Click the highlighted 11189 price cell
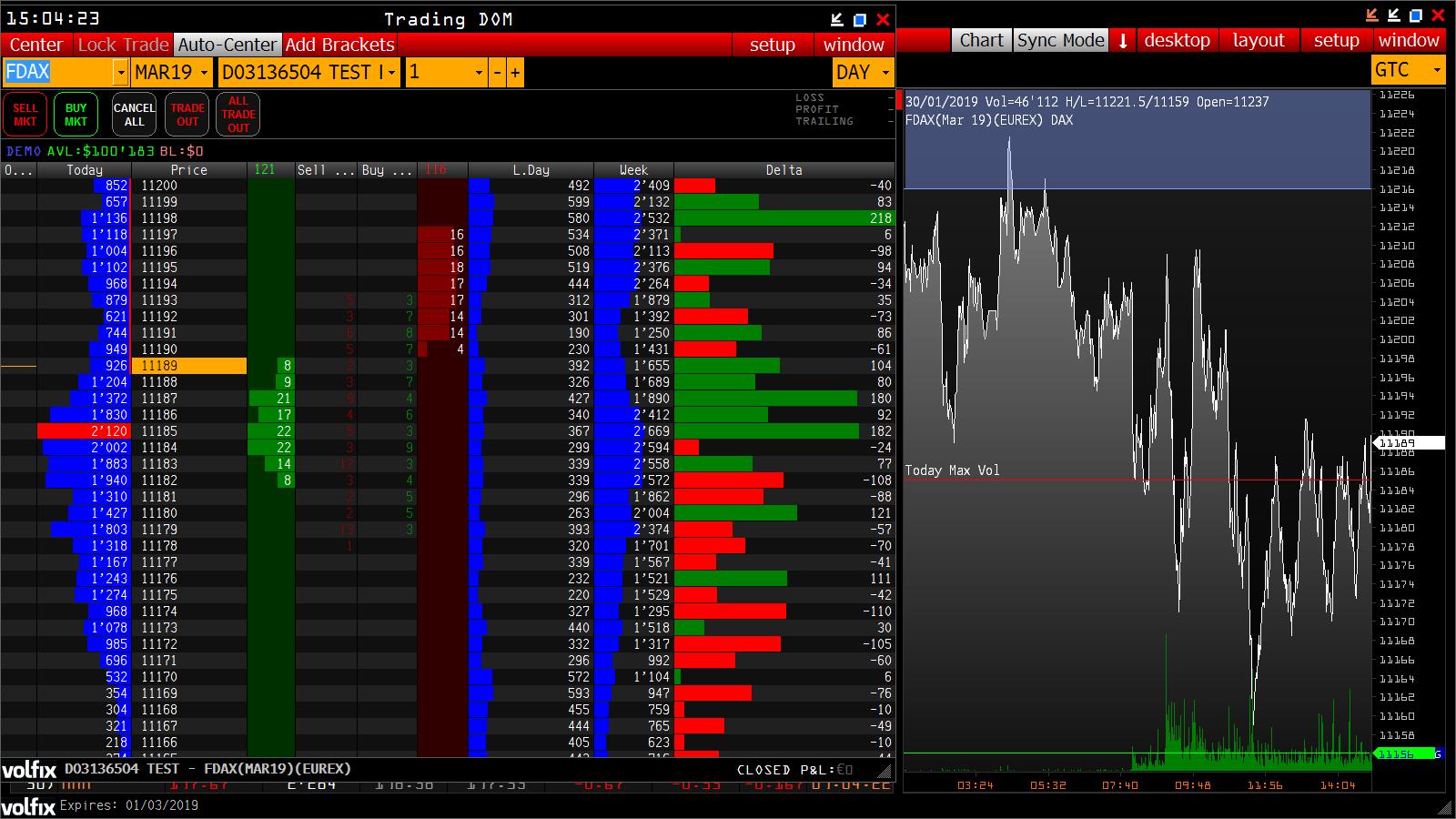 click(189, 366)
